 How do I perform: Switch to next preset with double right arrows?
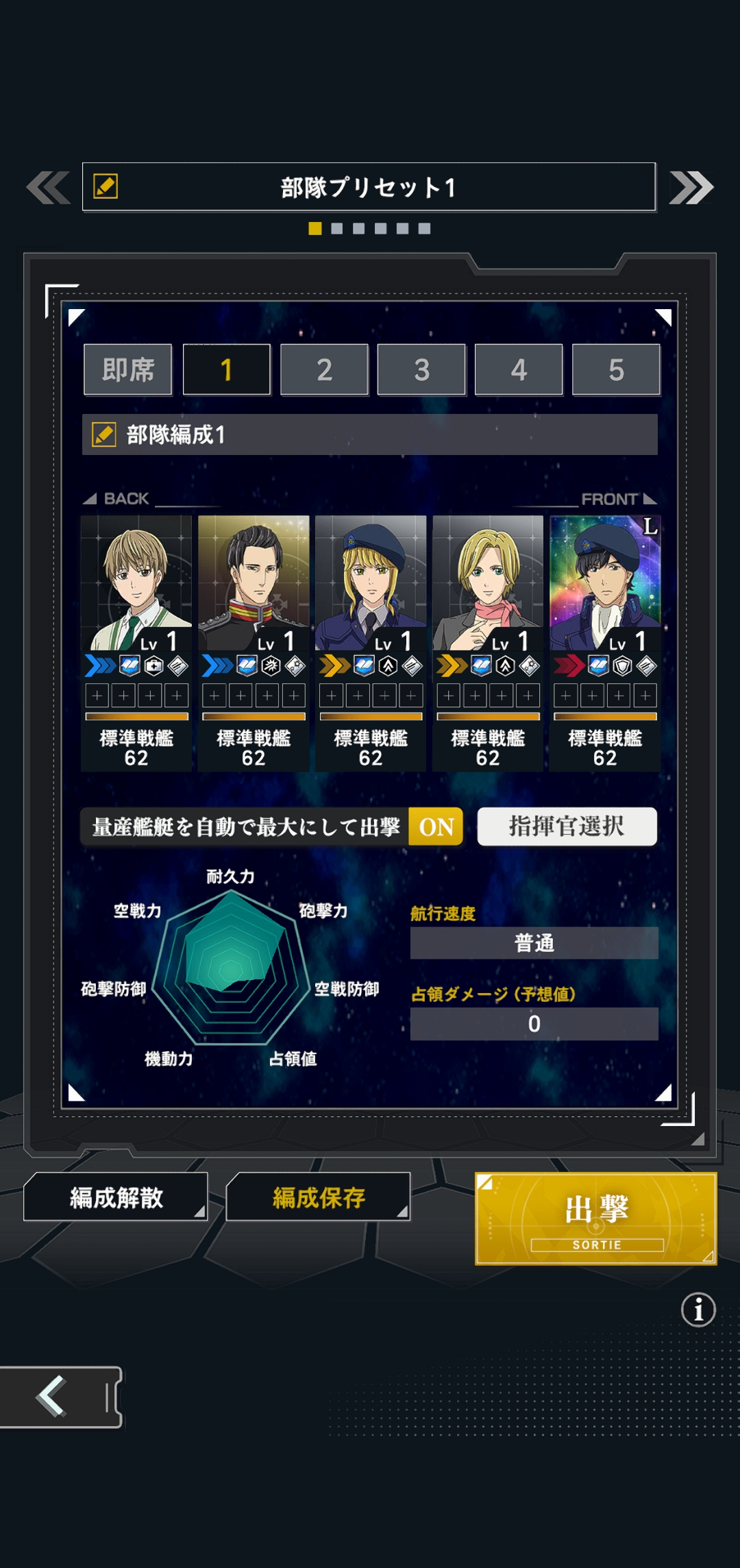tap(691, 187)
